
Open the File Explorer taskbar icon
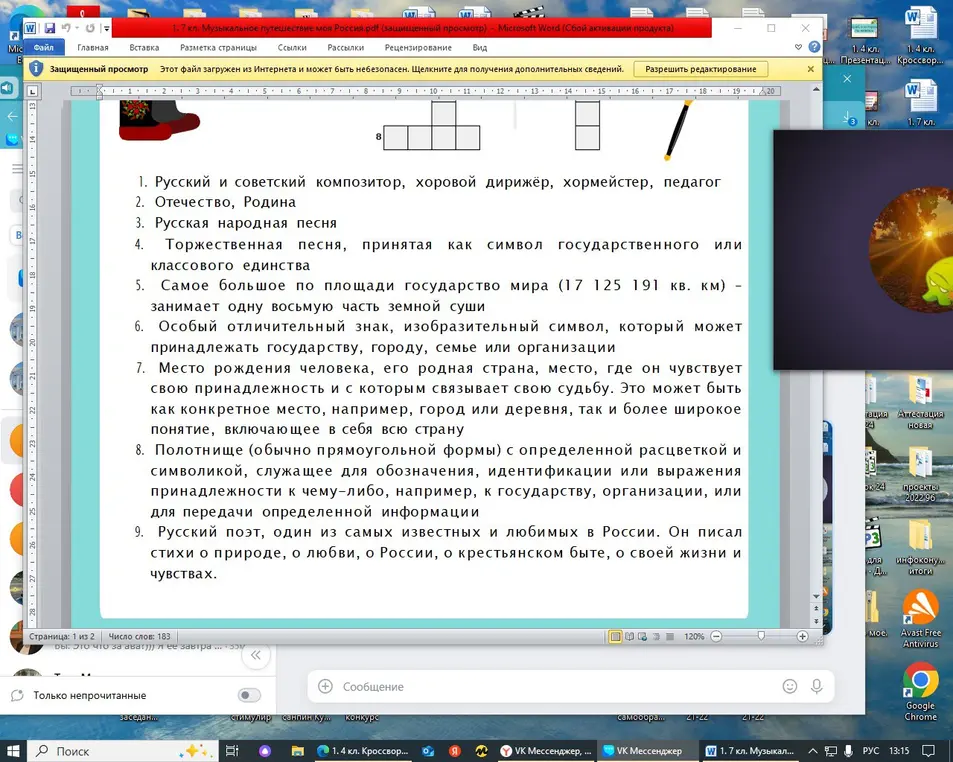(x=297, y=751)
